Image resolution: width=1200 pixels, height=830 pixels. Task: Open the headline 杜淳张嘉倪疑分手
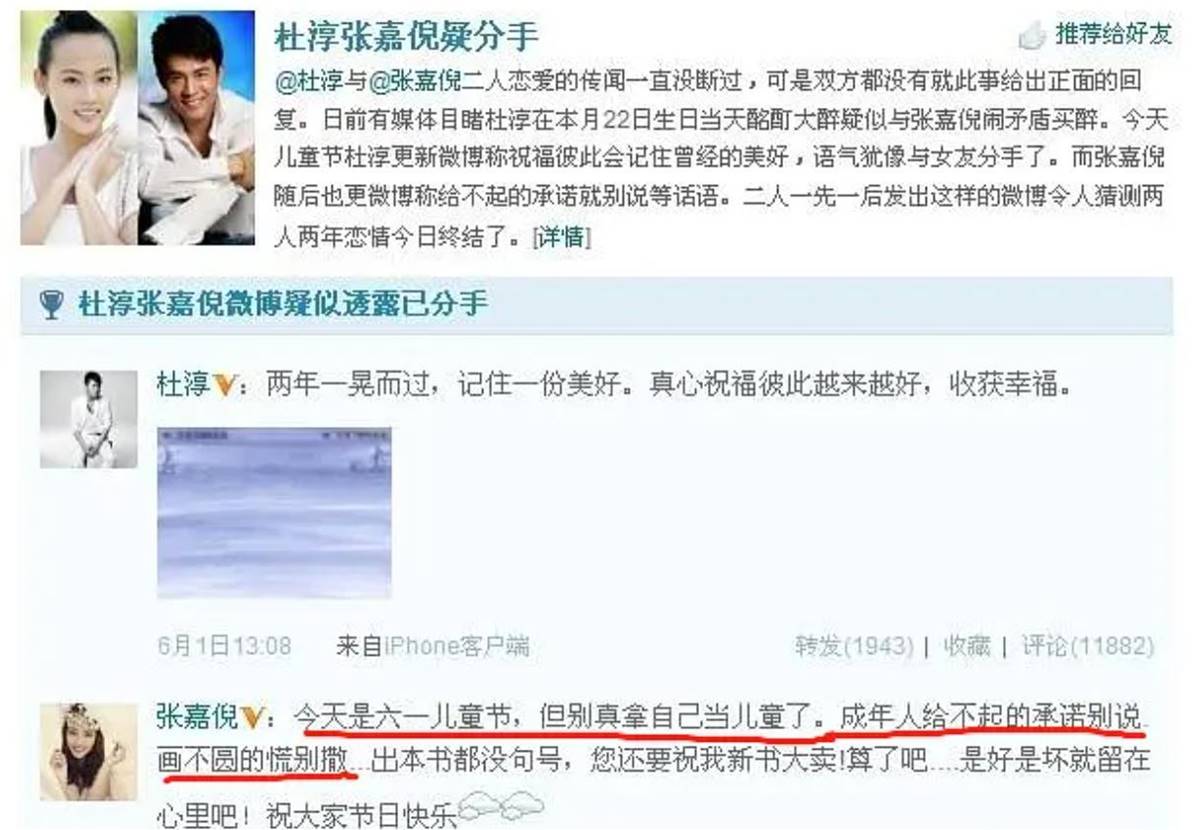(406, 37)
